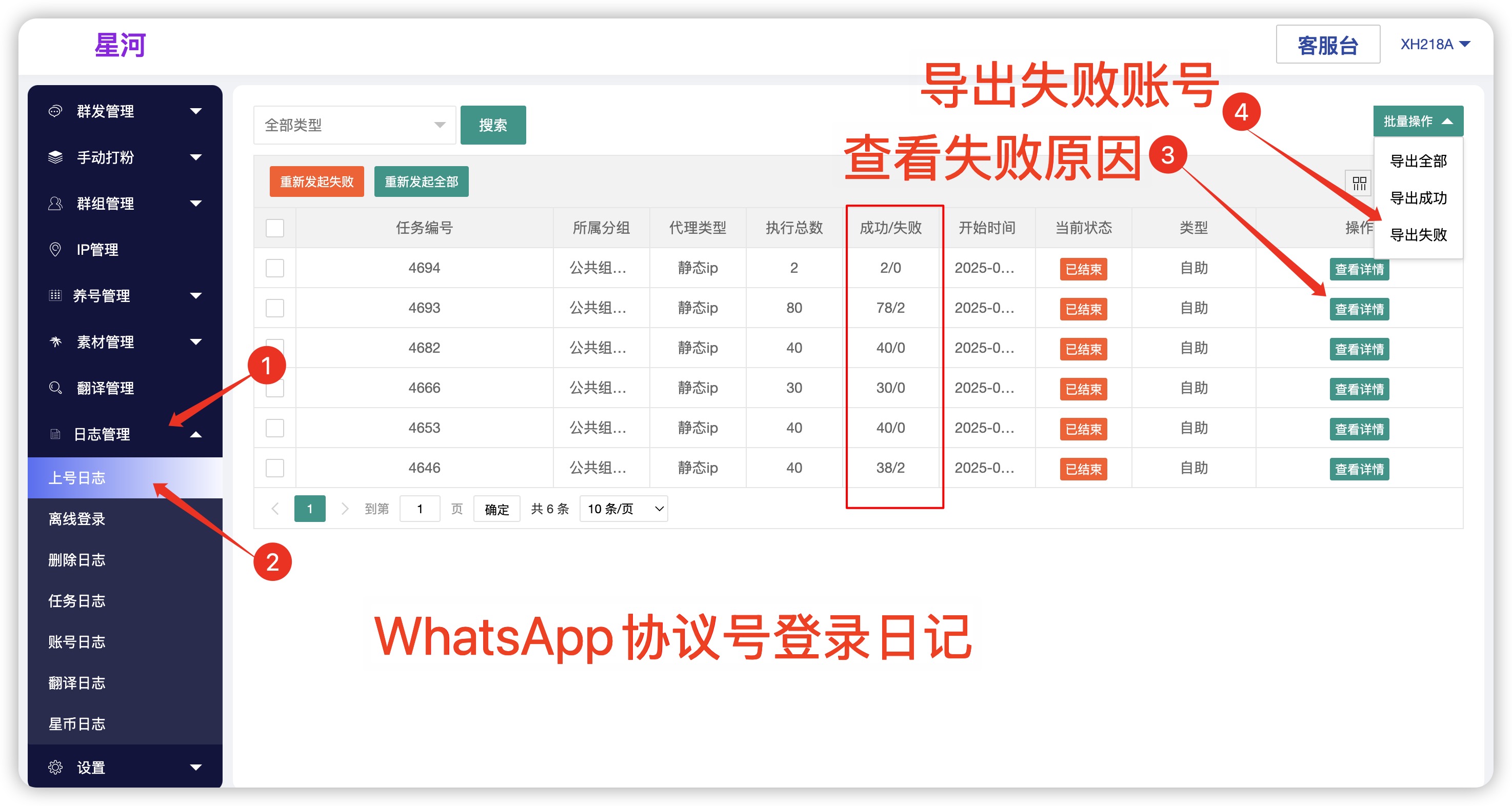Click the 群组管理 user icon
Viewport: 1512px width, 806px height.
[55, 204]
